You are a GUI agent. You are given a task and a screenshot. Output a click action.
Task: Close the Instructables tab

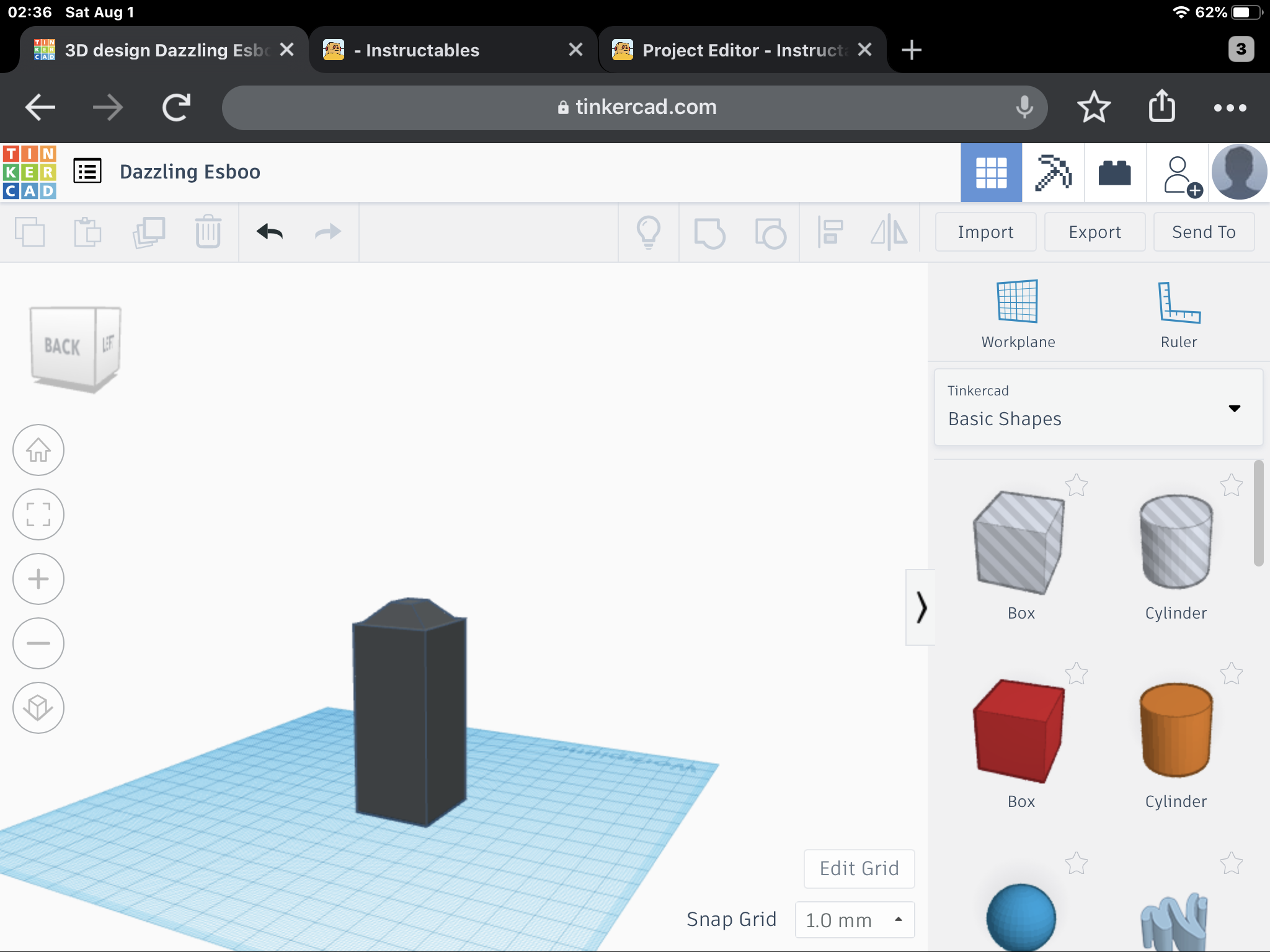(x=575, y=50)
